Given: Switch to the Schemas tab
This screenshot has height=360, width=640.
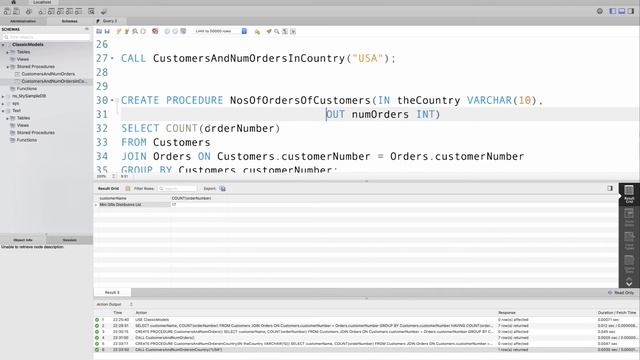Looking at the screenshot, I should (x=69, y=21).
